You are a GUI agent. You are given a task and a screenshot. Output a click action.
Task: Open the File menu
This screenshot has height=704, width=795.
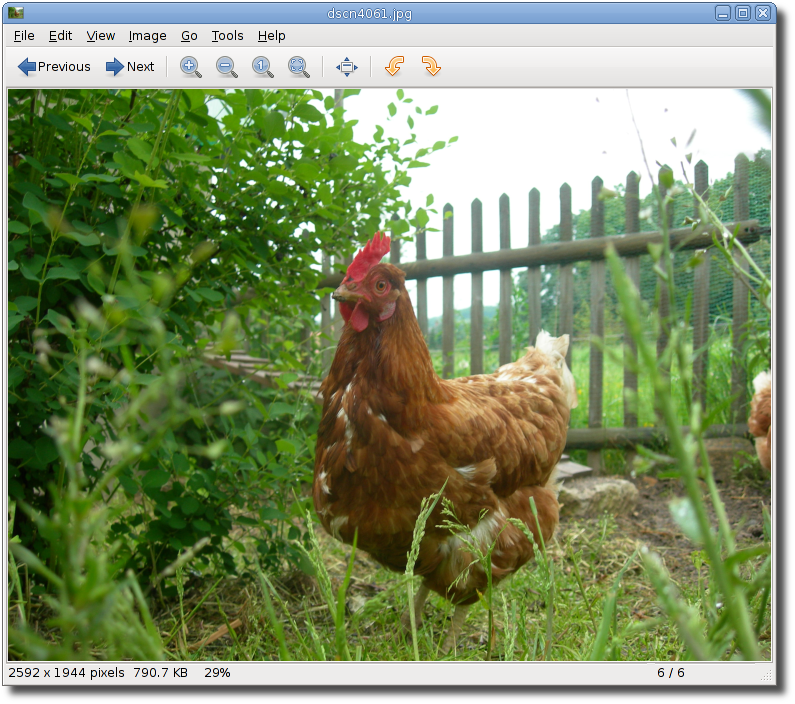point(24,36)
